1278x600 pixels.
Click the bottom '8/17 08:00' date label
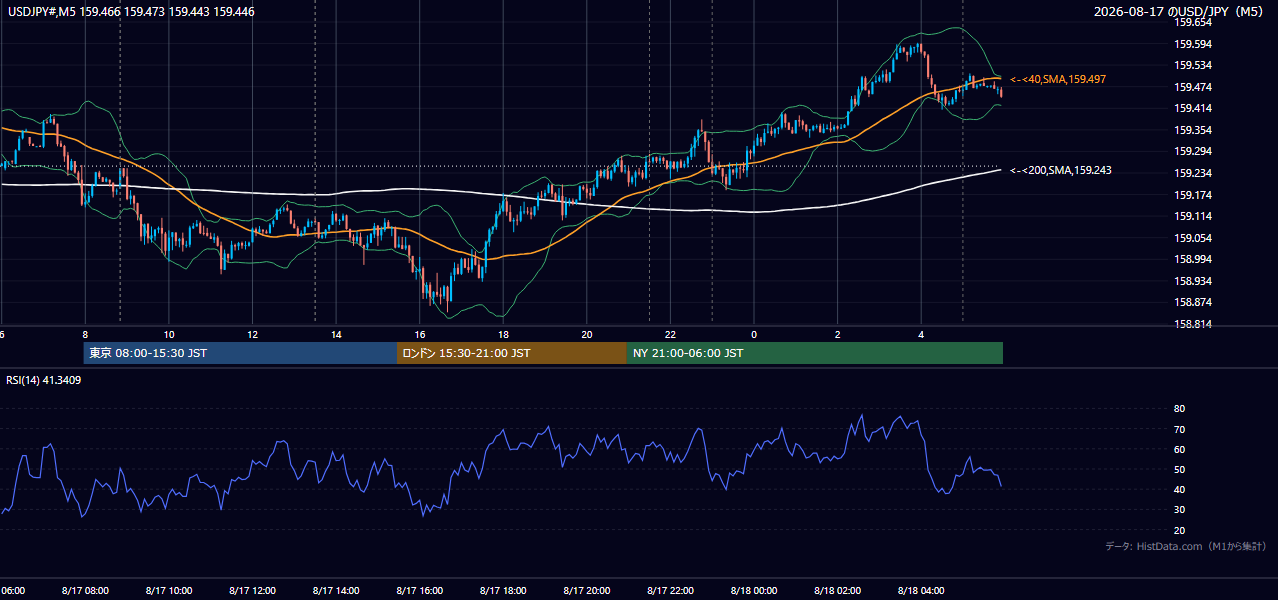tap(85, 590)
